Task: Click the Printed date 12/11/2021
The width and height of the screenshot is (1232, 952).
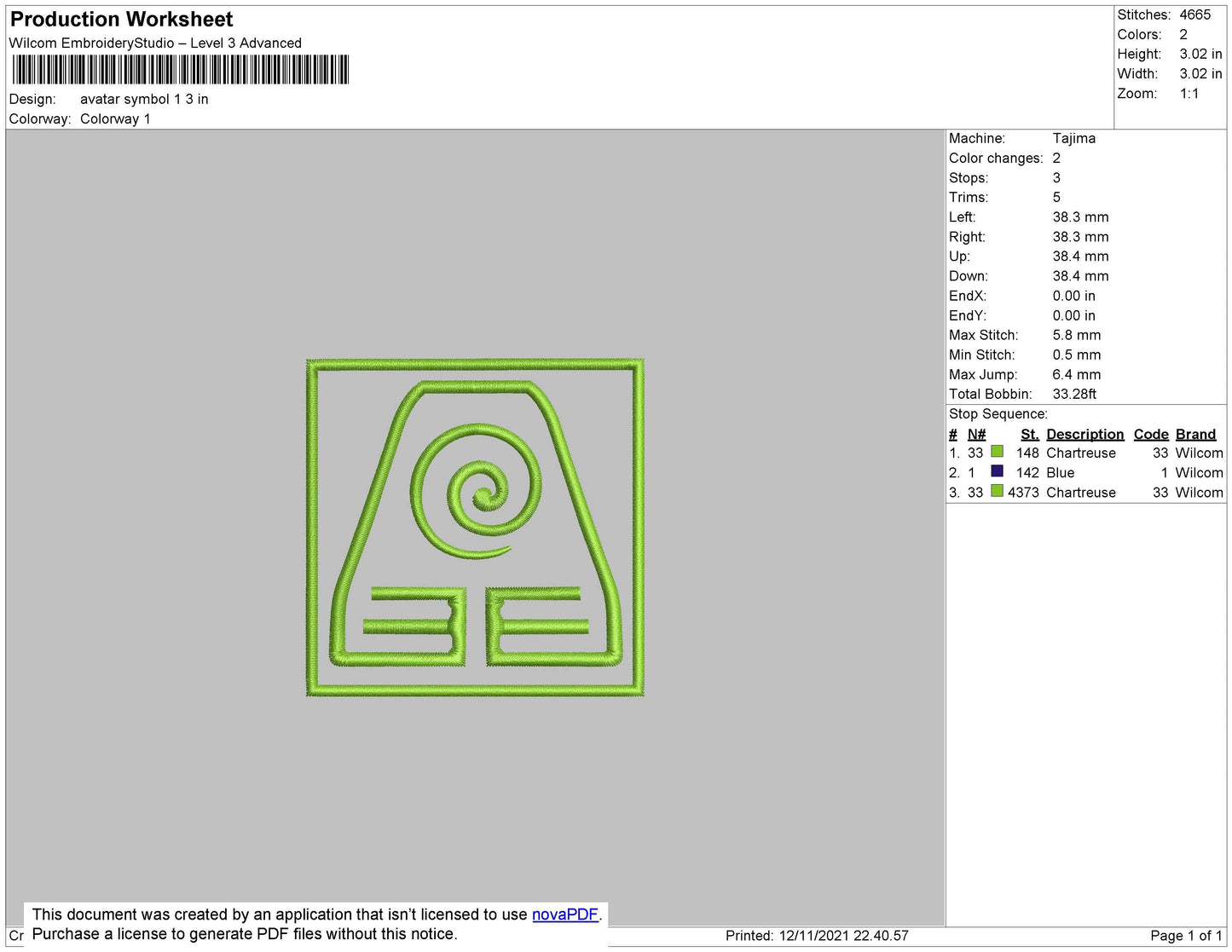Action: [x=813, y=936]
